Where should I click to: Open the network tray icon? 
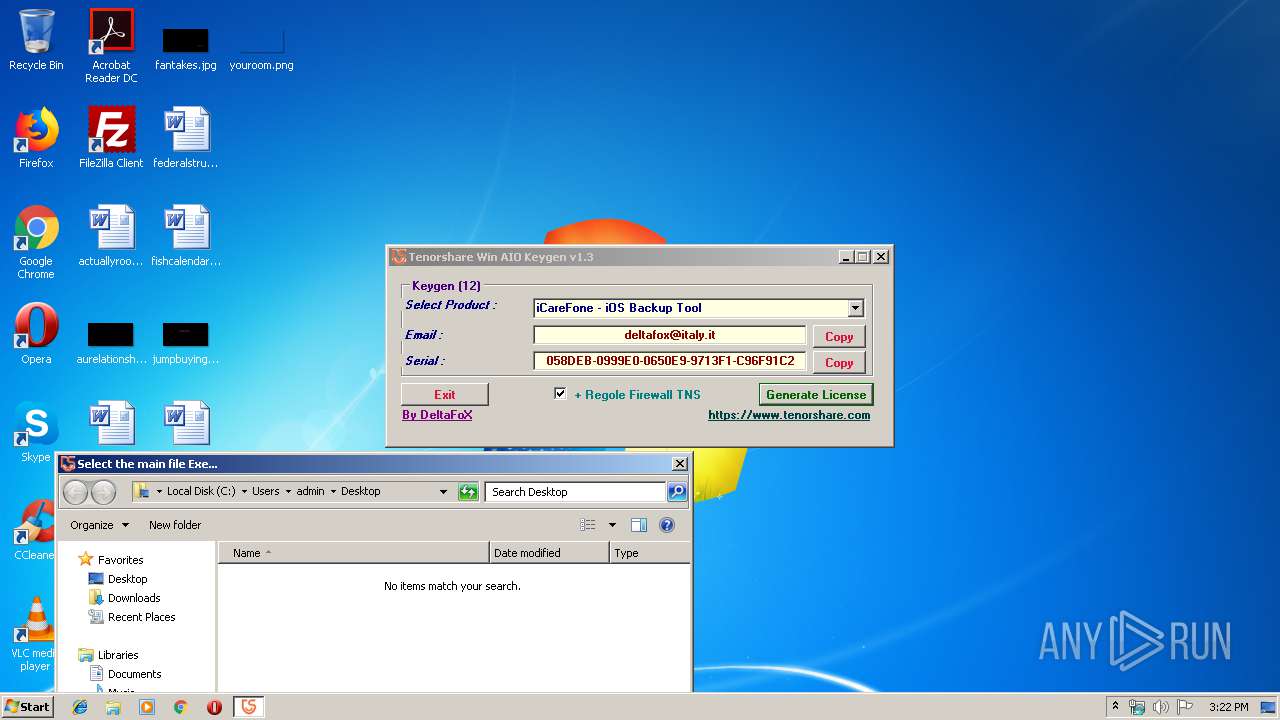tap(1137, 707)
